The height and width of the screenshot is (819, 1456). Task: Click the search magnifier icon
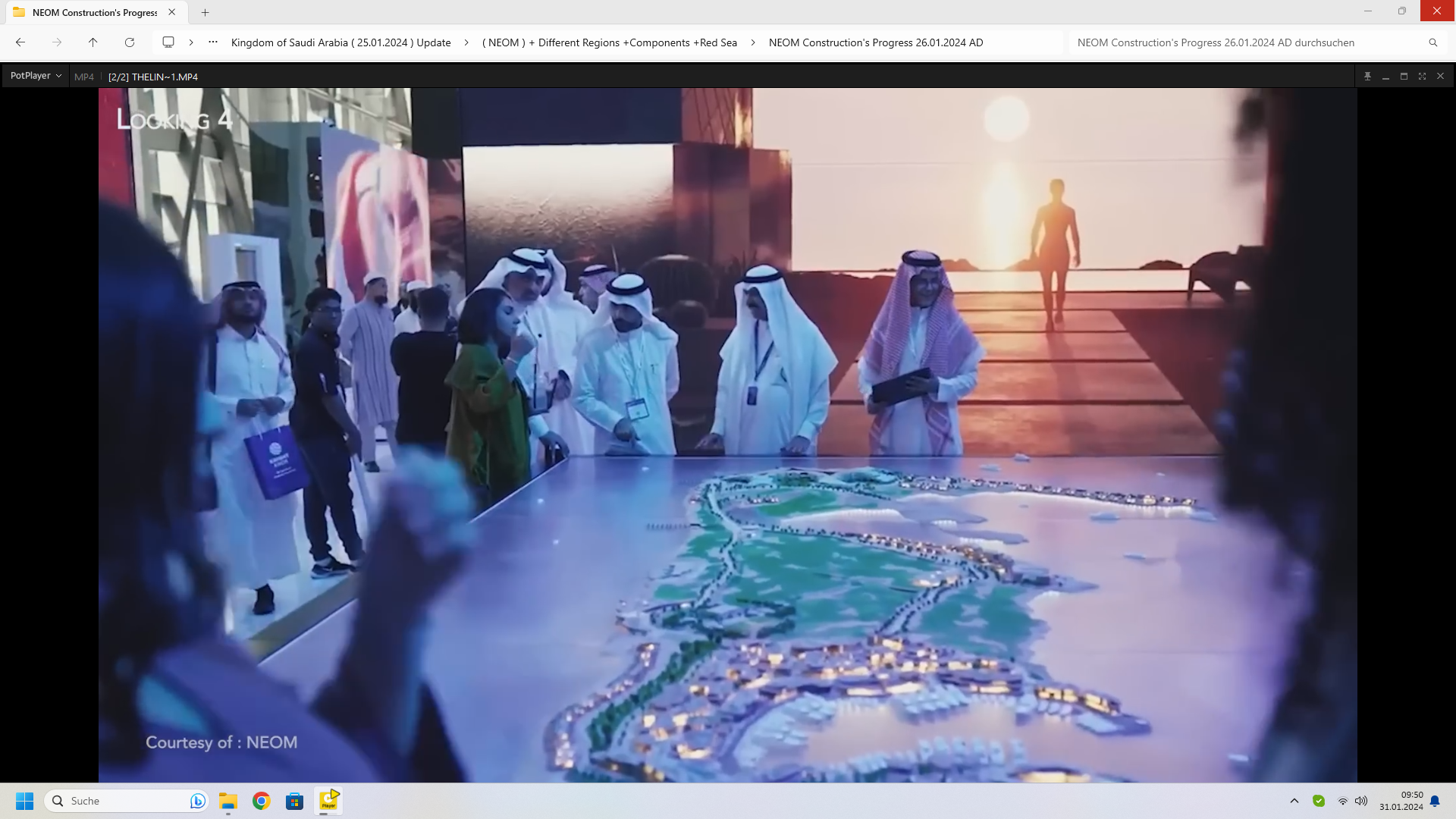point(1433,42)
